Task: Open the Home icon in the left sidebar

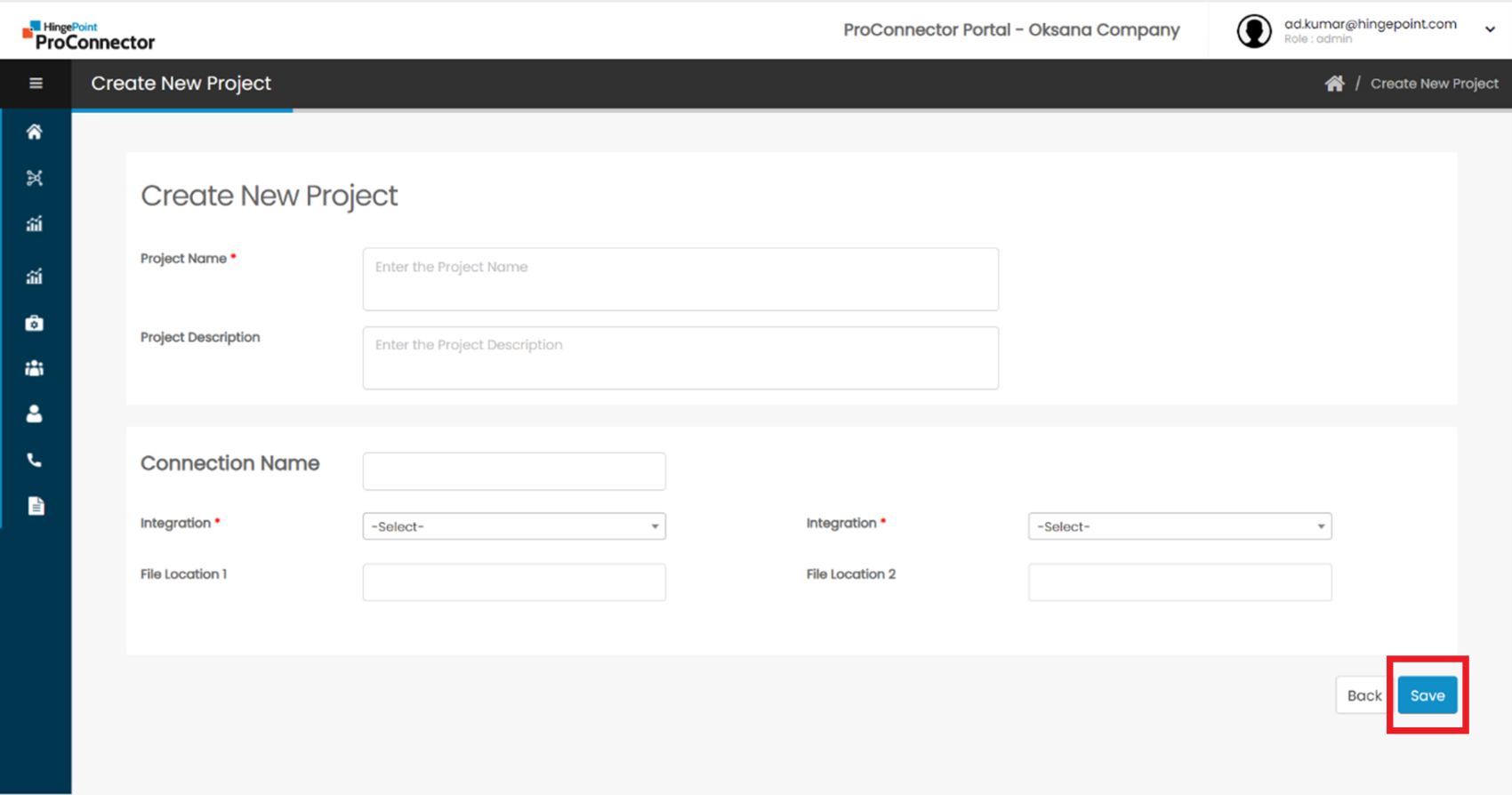Action: [x=35, y=132]
